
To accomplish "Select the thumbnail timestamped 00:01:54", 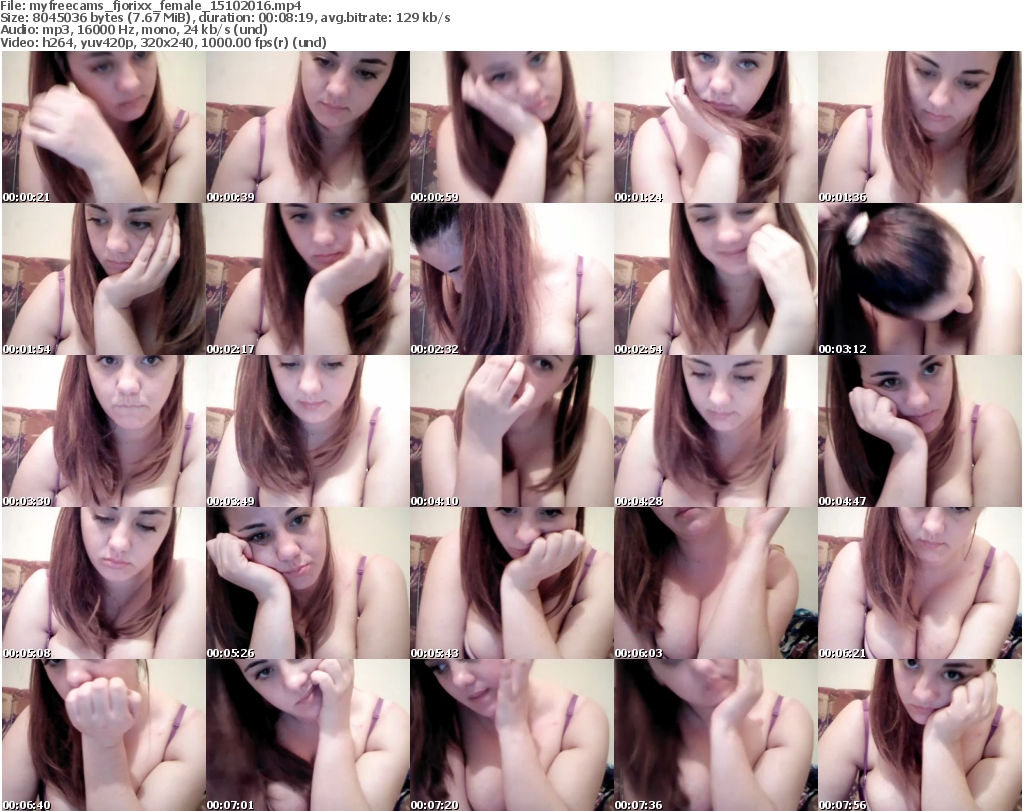I will coord(103,279).
